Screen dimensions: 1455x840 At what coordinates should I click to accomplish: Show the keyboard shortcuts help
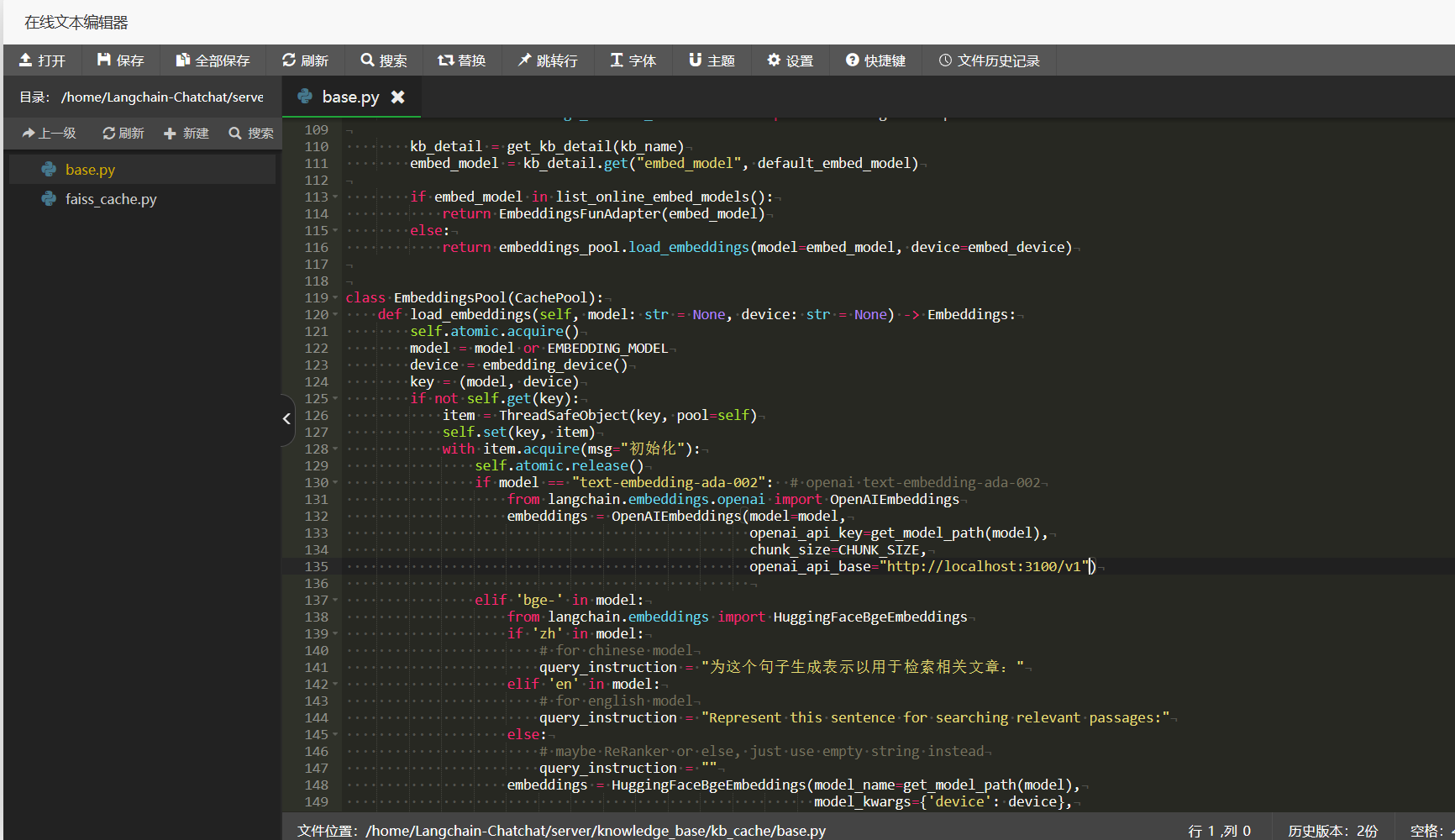tap(875, 60)
